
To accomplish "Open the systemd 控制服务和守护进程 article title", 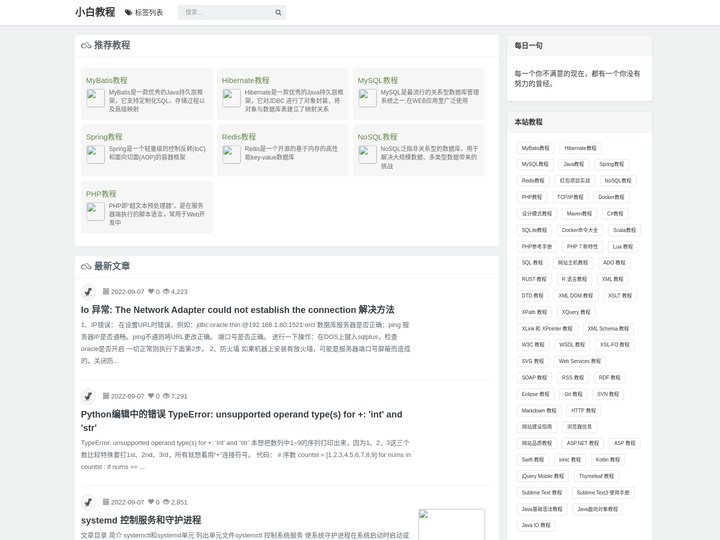I will coord(141,520).
